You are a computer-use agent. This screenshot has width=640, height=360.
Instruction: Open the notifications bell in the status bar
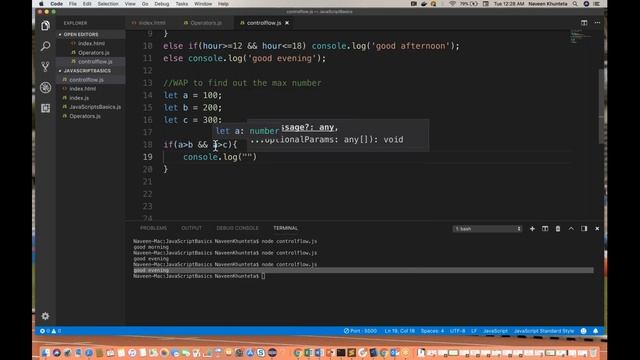click(x=596, y=331)
